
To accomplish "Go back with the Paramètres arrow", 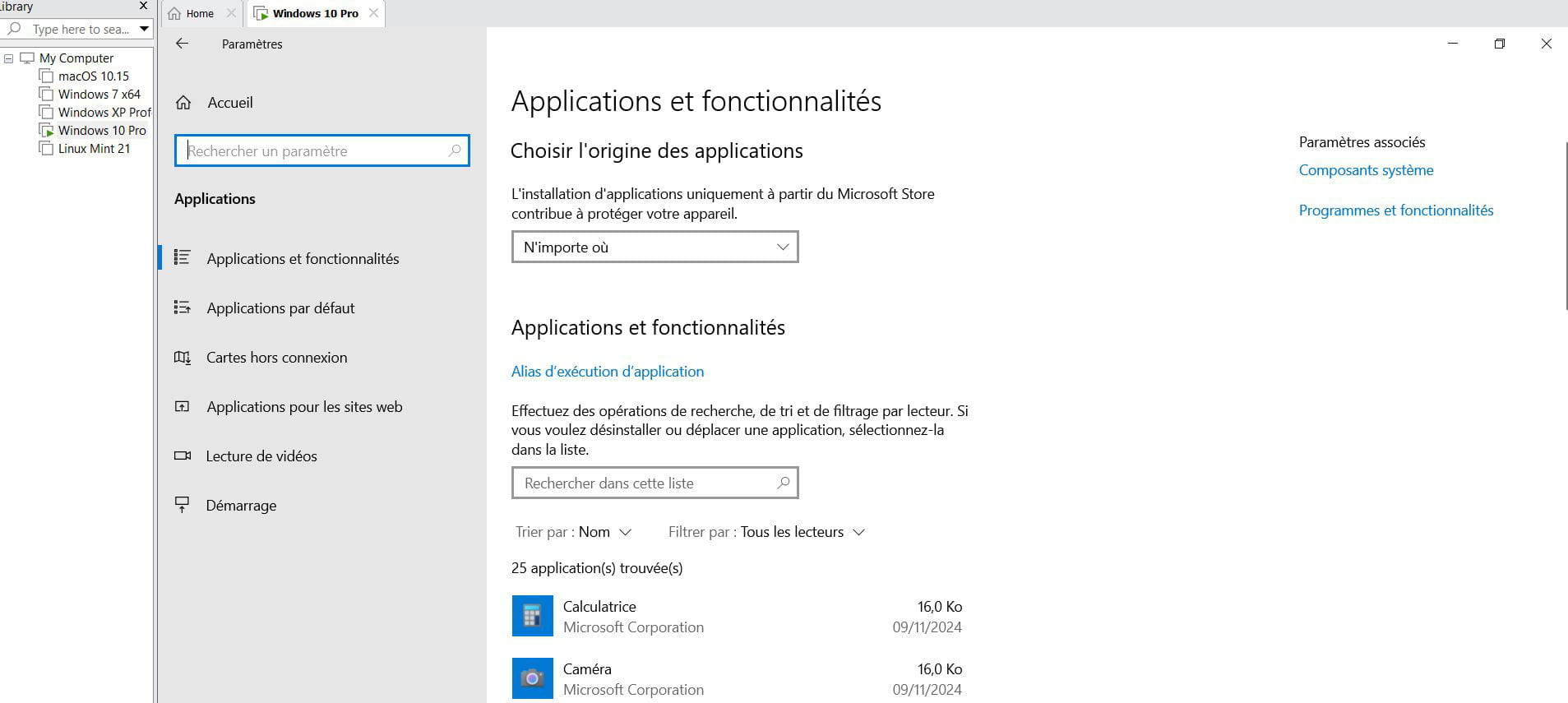I will click(x=182, y=44).
